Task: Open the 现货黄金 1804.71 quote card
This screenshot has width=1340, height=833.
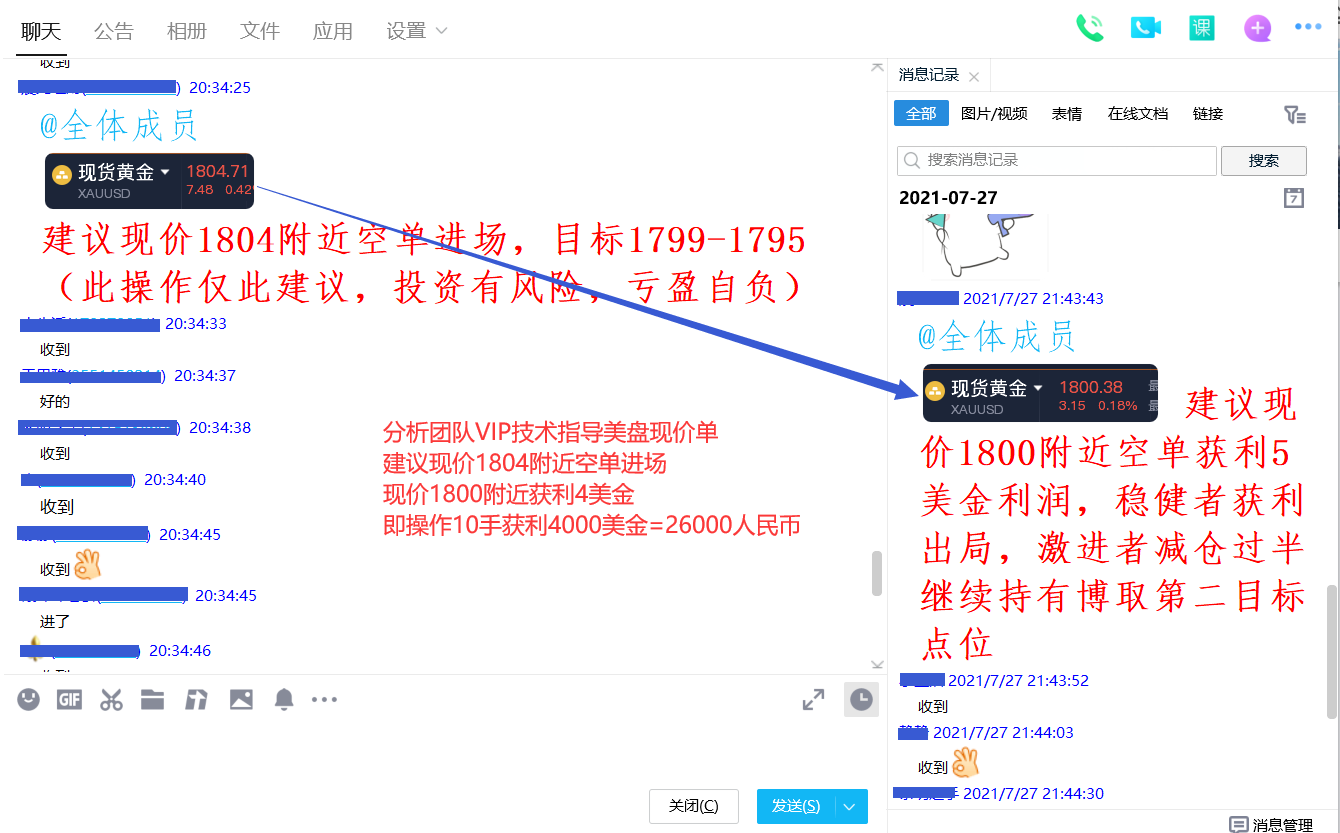Action: [x=149, y=180]
